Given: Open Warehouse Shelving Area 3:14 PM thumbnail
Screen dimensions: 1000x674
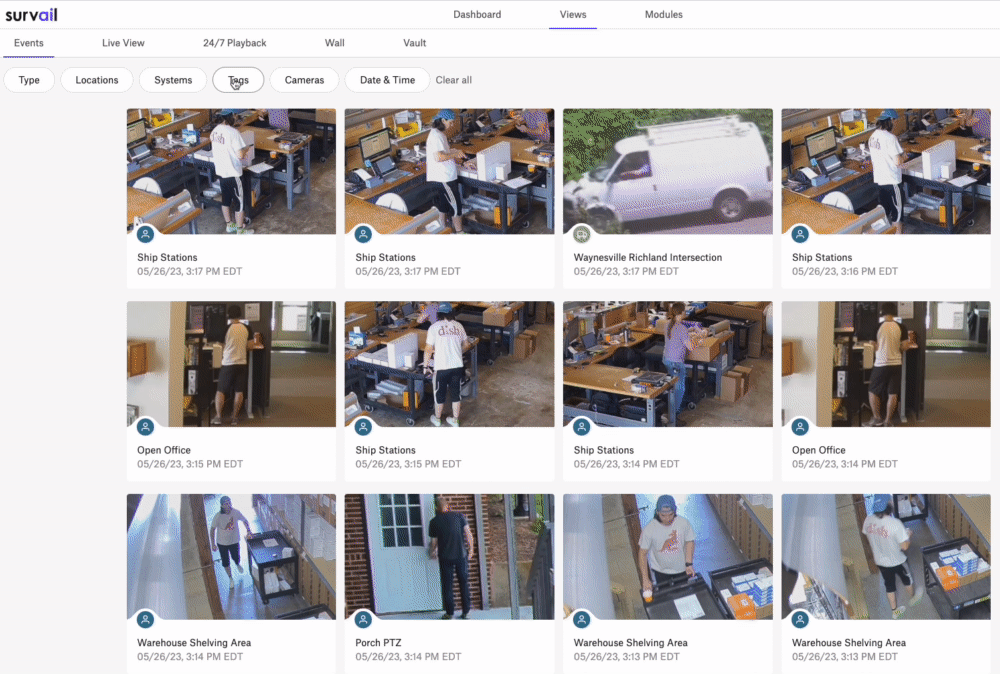Looking at the screenshot, I should click(x=231, y=557).
